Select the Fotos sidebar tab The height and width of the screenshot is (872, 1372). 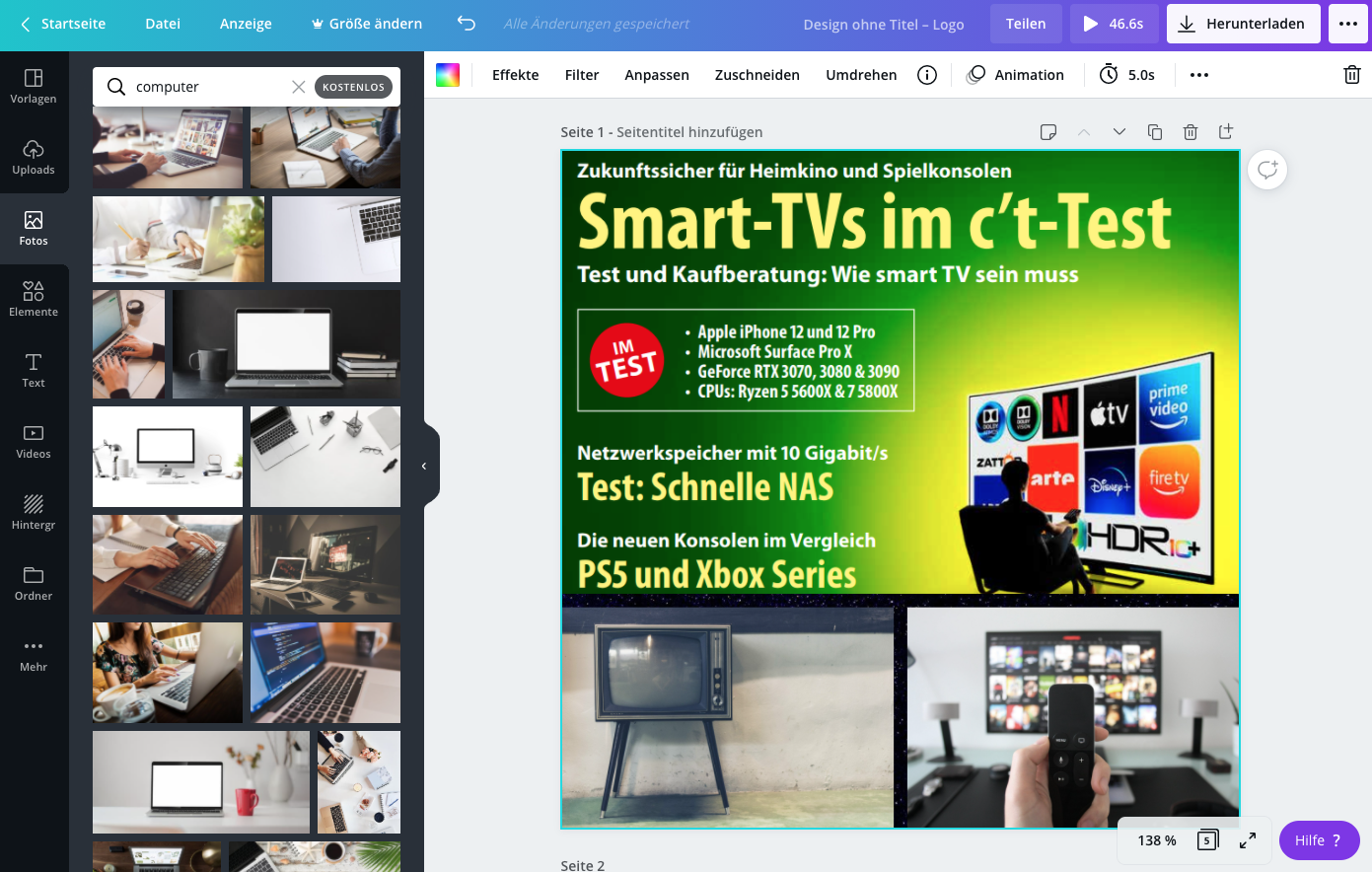click(34, 229)
